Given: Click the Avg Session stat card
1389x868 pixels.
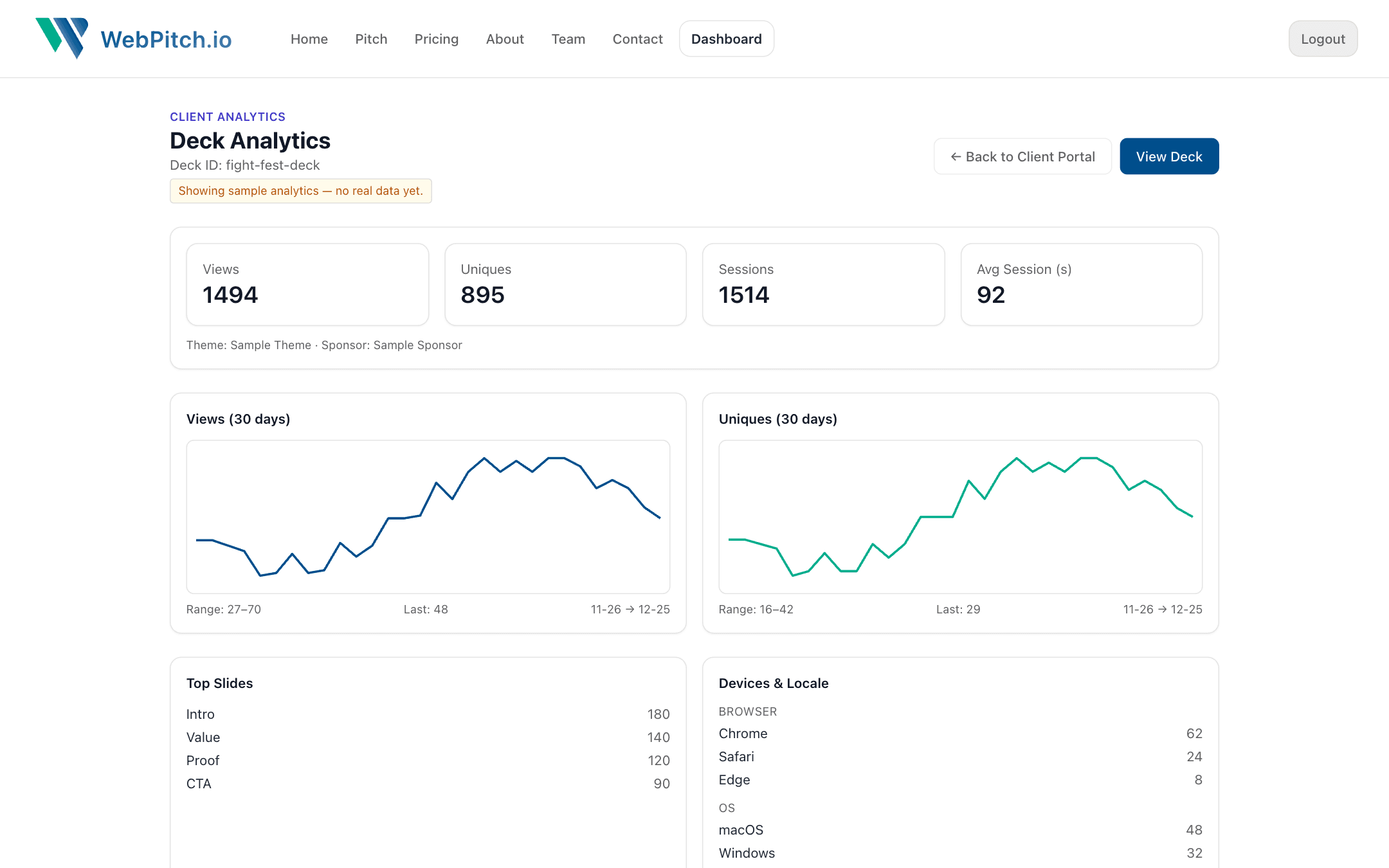Looking at the screenshot, I should (x=1081, y=284).
